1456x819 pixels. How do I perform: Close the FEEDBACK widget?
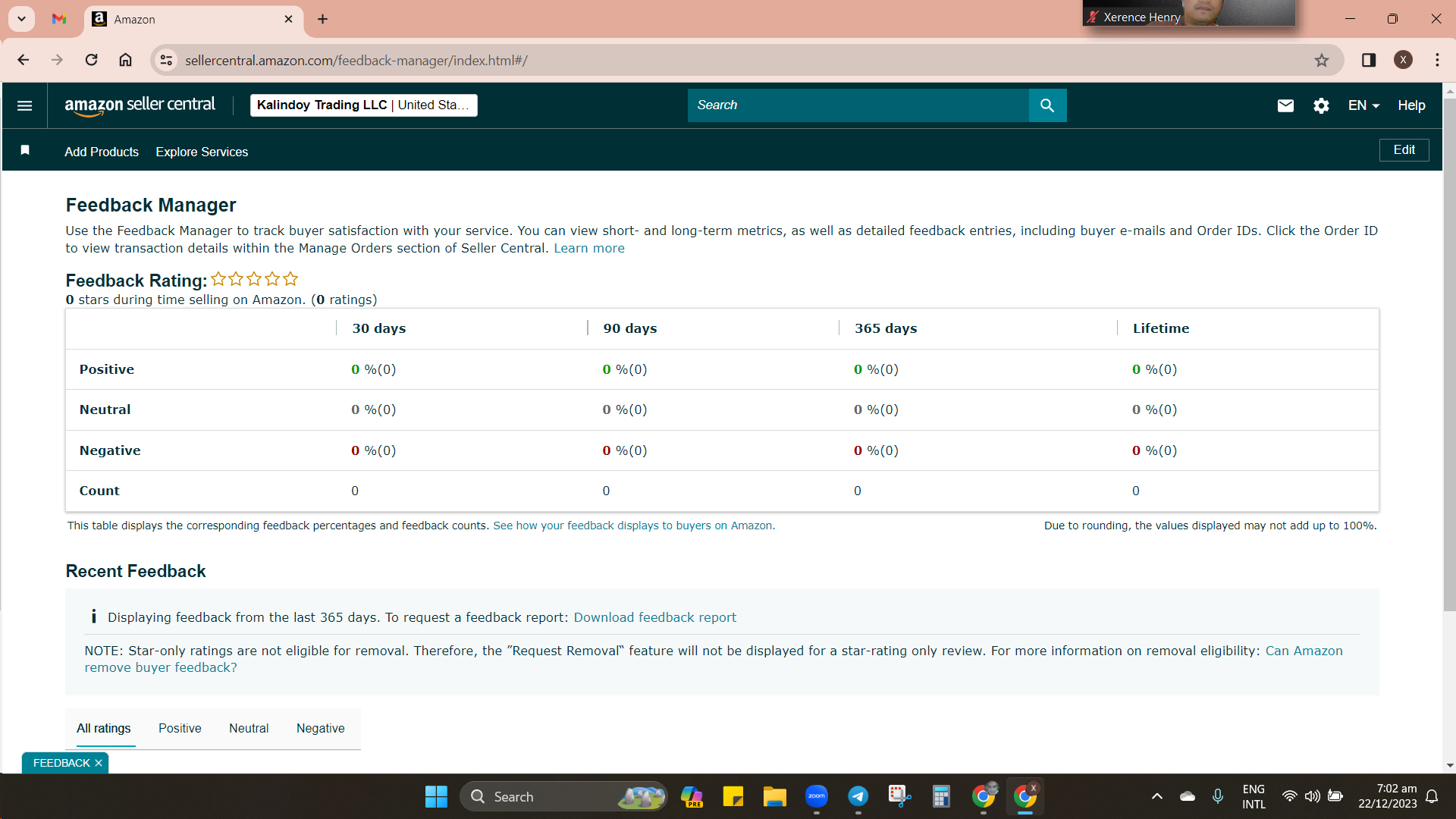[99, 763]
